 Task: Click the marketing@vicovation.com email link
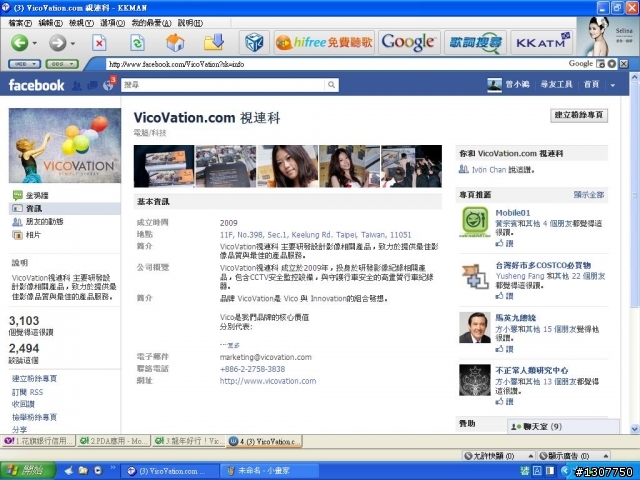click(266, 357)
